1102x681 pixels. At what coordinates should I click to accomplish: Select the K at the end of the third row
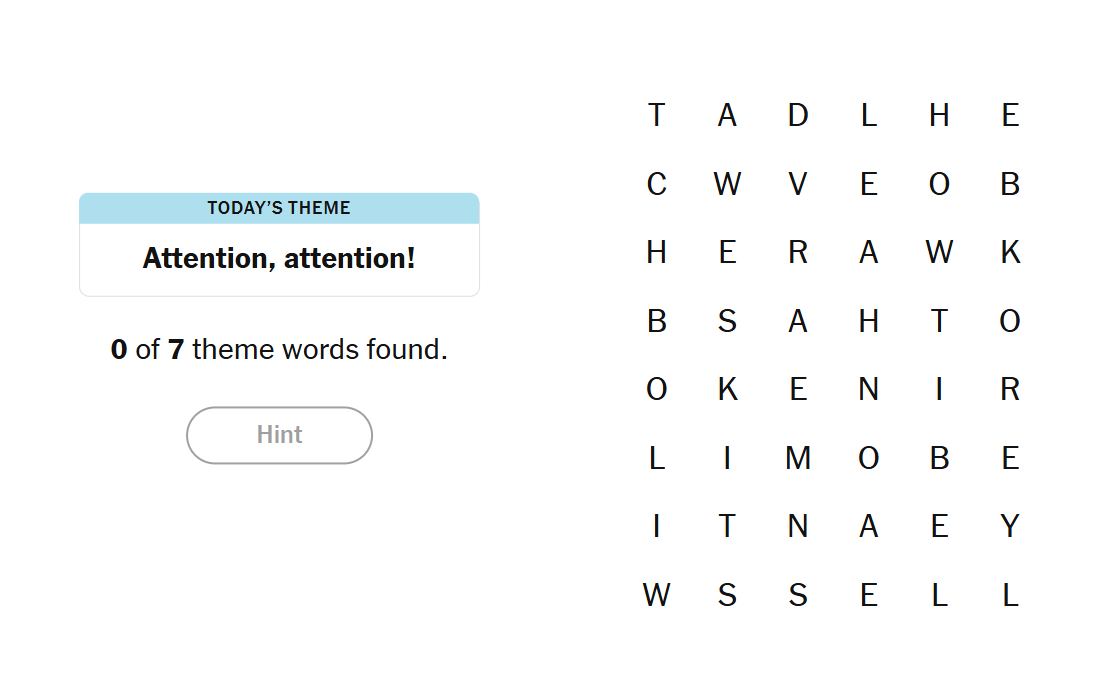click(1010, 252)
